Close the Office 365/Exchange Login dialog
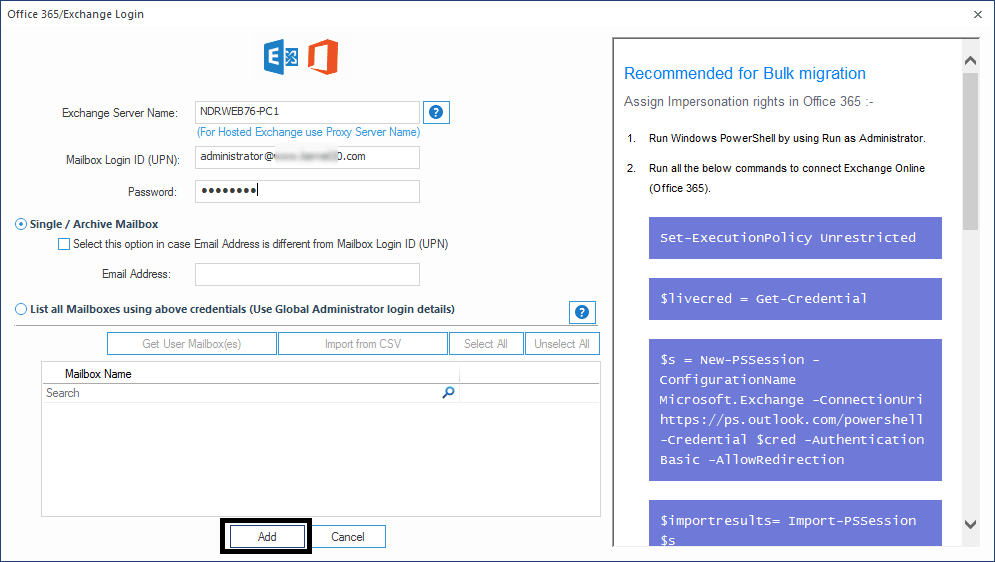995x562 pixels. point(978,14)
